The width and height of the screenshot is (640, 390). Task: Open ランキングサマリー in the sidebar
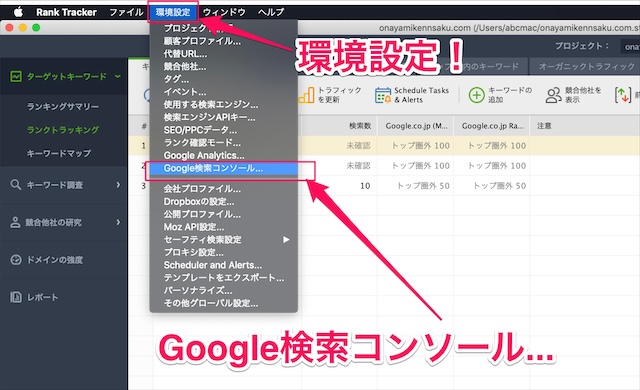[62, 106]
